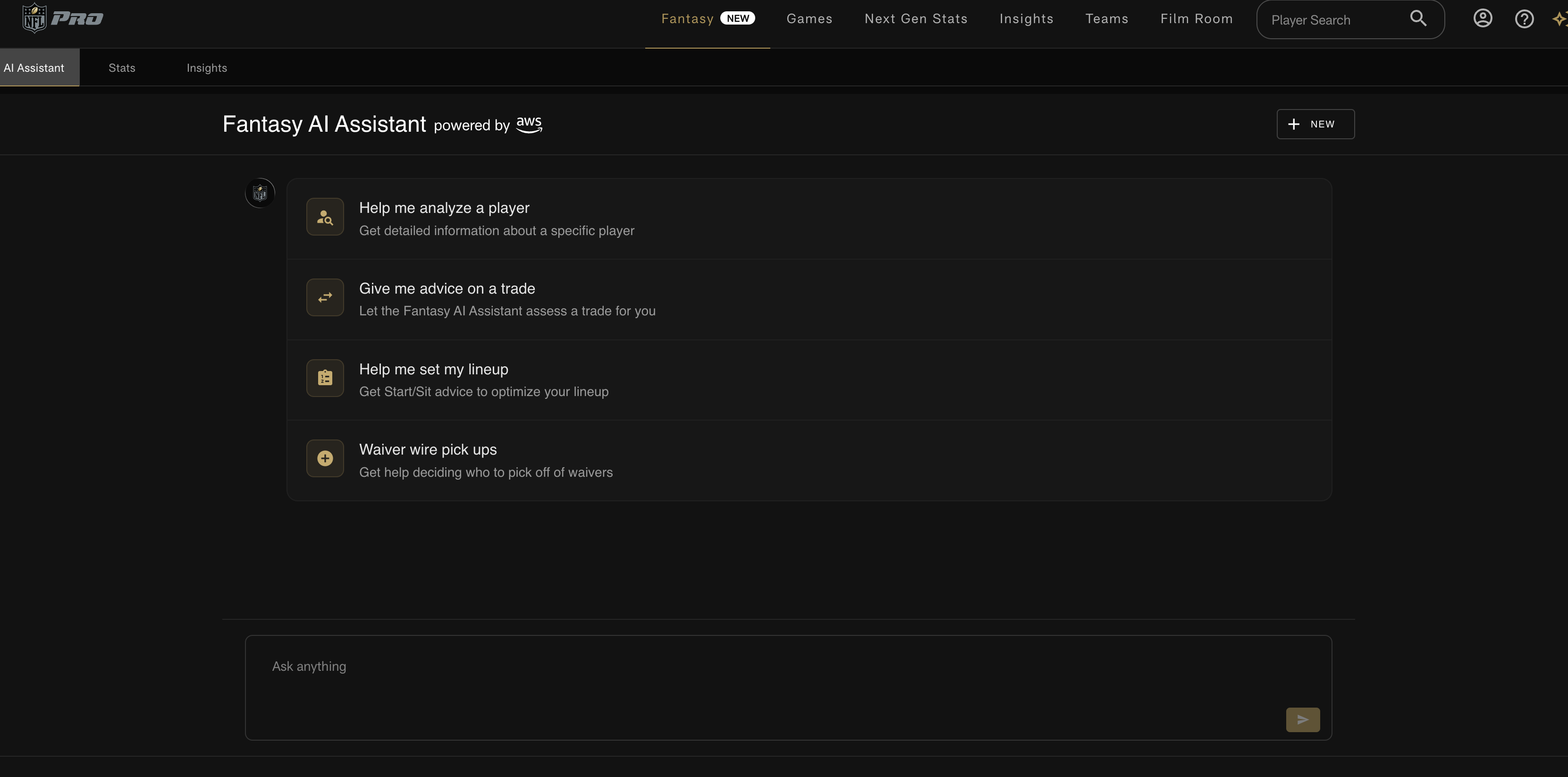This screenshot has width=1568, height=777.
Task: Open Insights in top navigation
Action: 1026,19
